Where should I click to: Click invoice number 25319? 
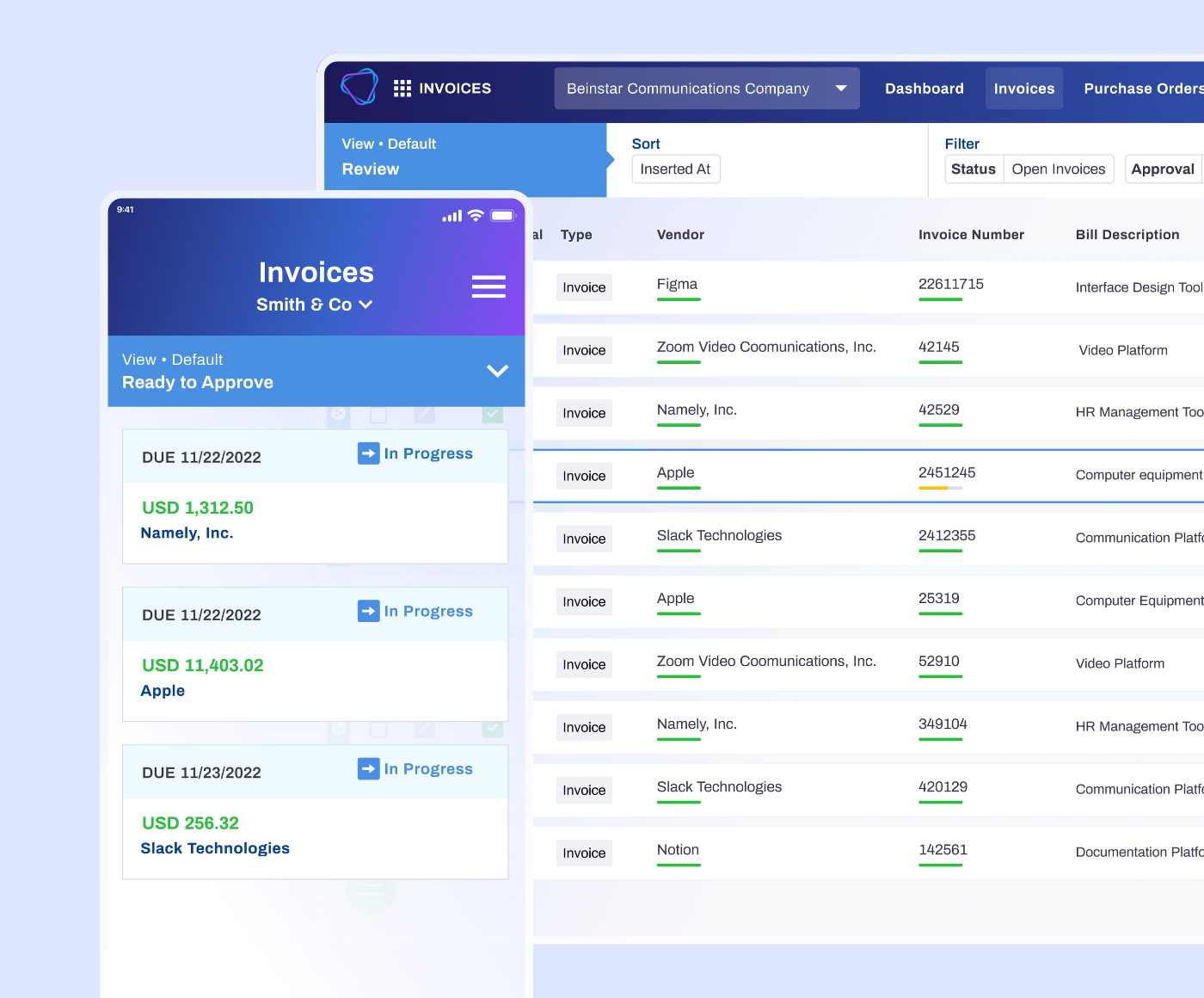click(939, 598)
